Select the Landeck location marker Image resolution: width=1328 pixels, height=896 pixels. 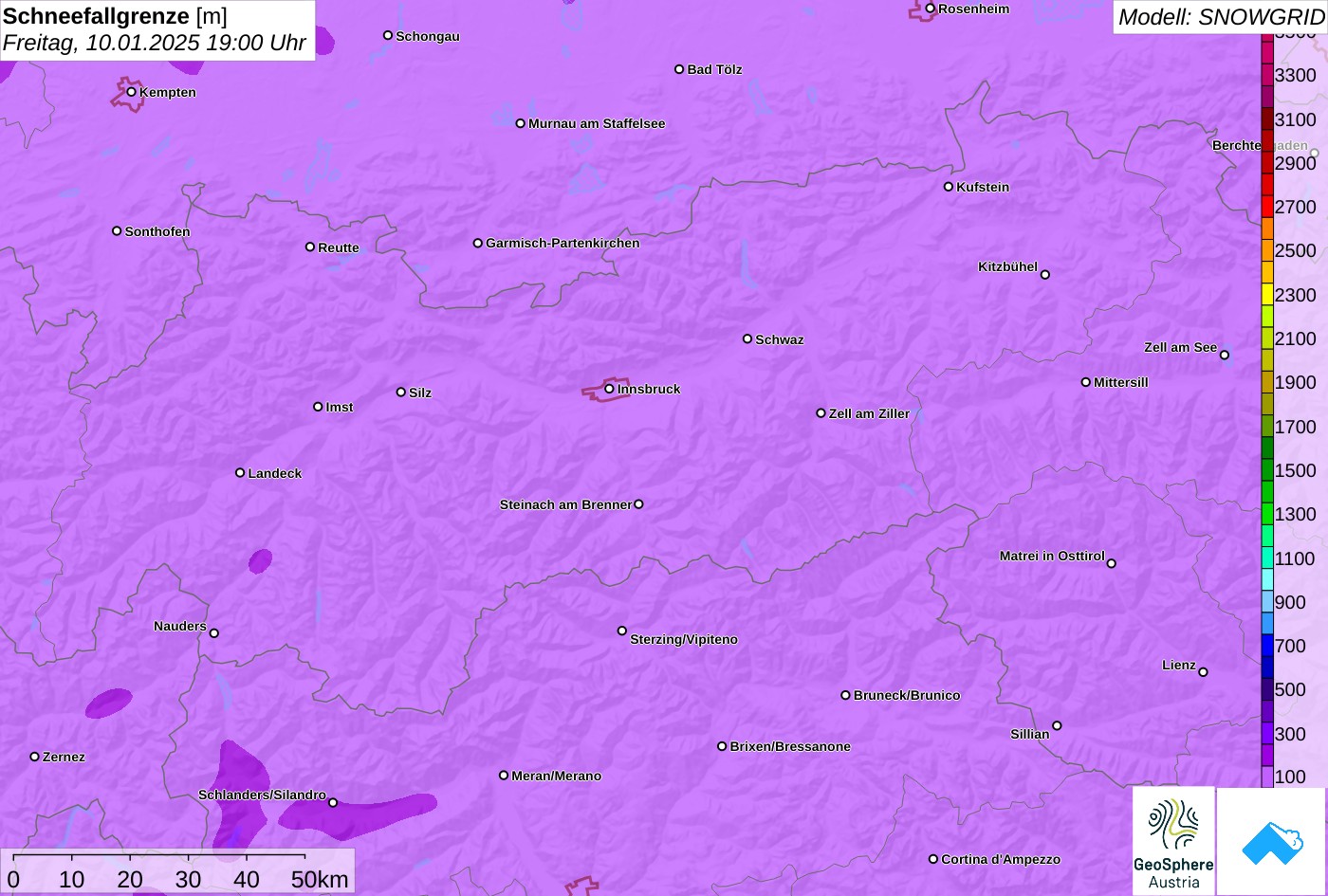coord(240,472)
